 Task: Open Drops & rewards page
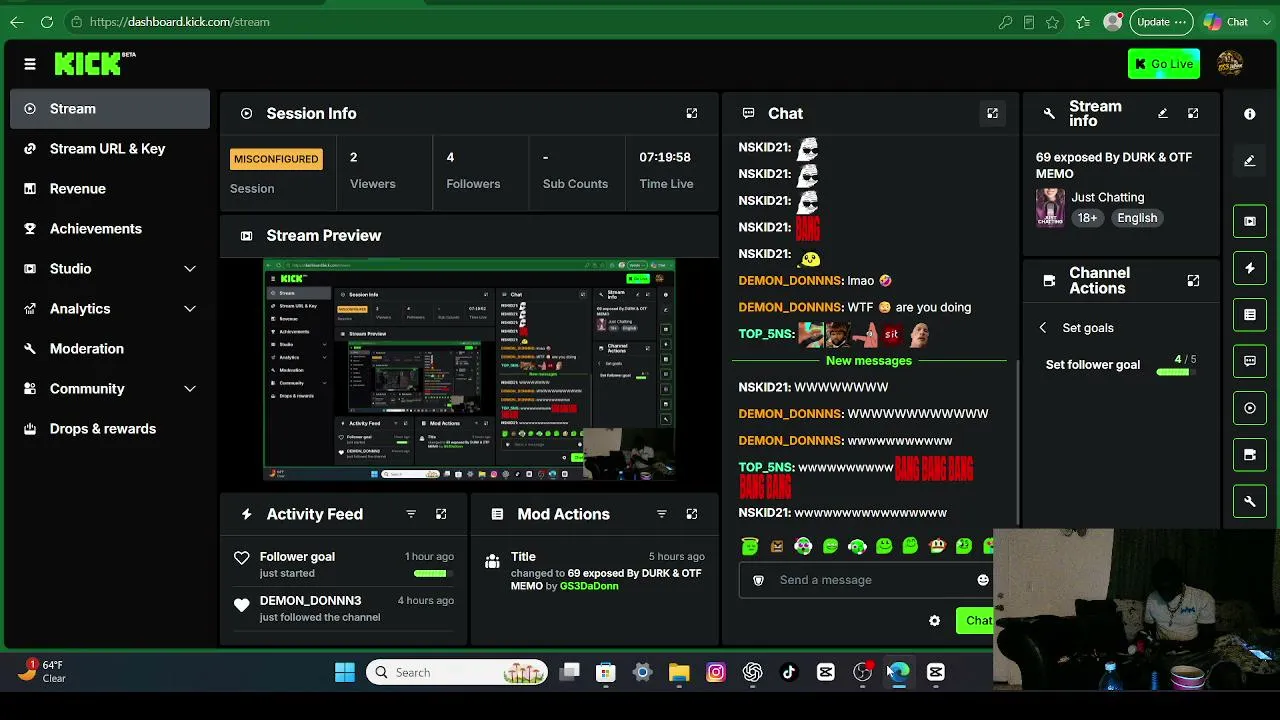tap(110, 428)
